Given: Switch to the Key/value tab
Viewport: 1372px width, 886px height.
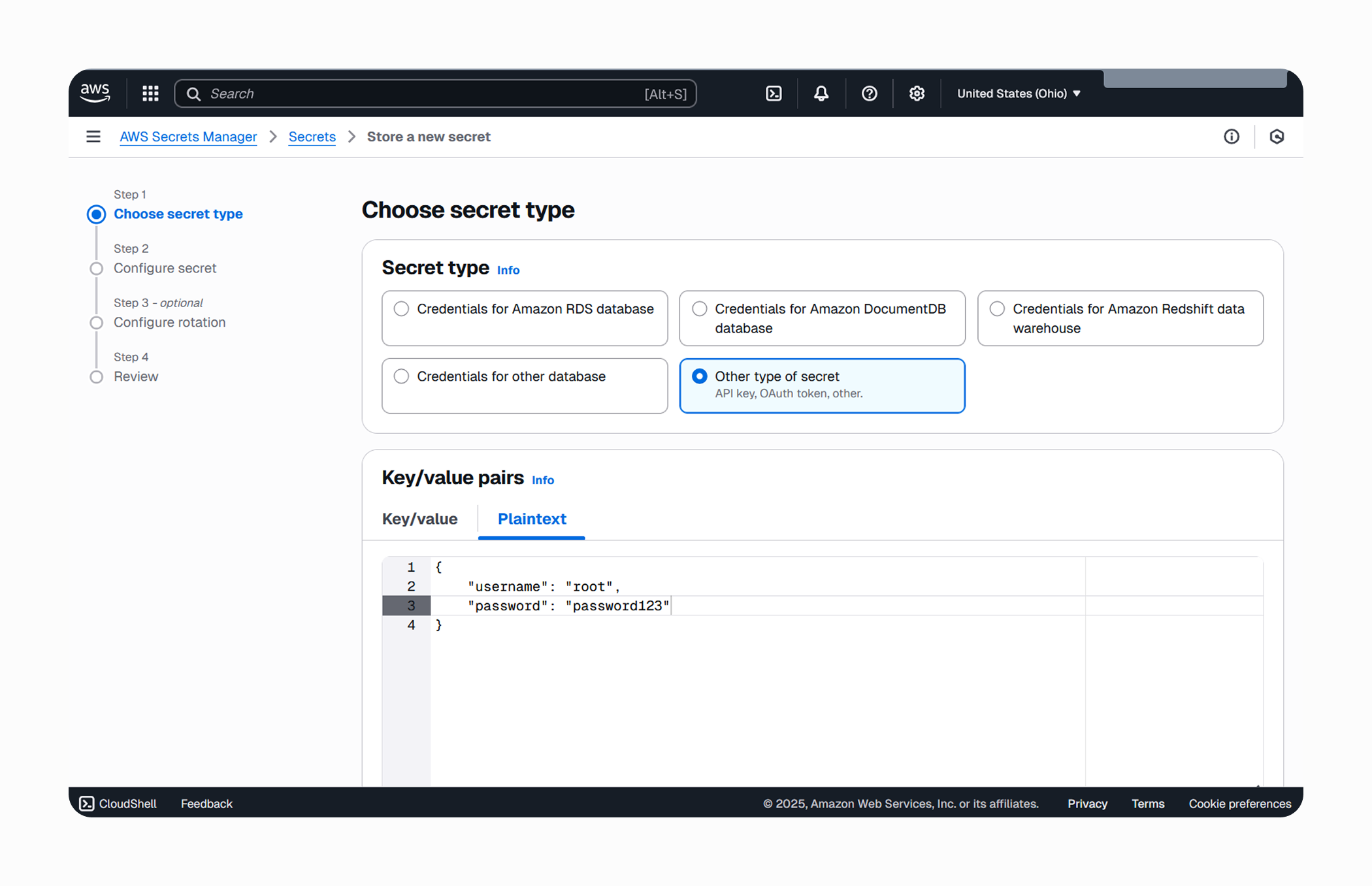Looking at the screenshot, I should (x=419, y=519).
